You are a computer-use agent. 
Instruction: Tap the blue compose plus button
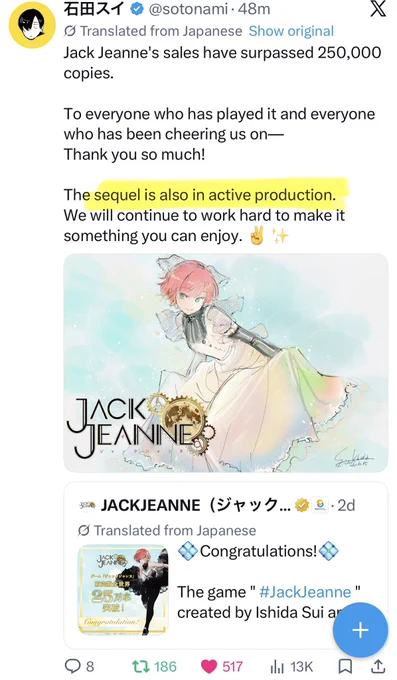(x=360, y=630)
